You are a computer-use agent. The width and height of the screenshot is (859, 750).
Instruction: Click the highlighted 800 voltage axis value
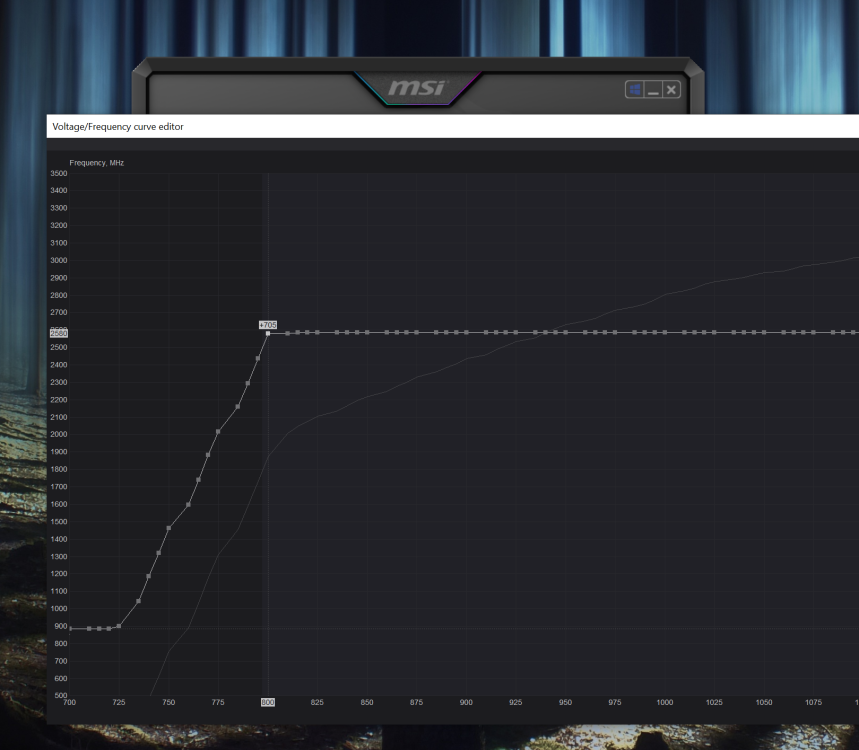(267, 702)
